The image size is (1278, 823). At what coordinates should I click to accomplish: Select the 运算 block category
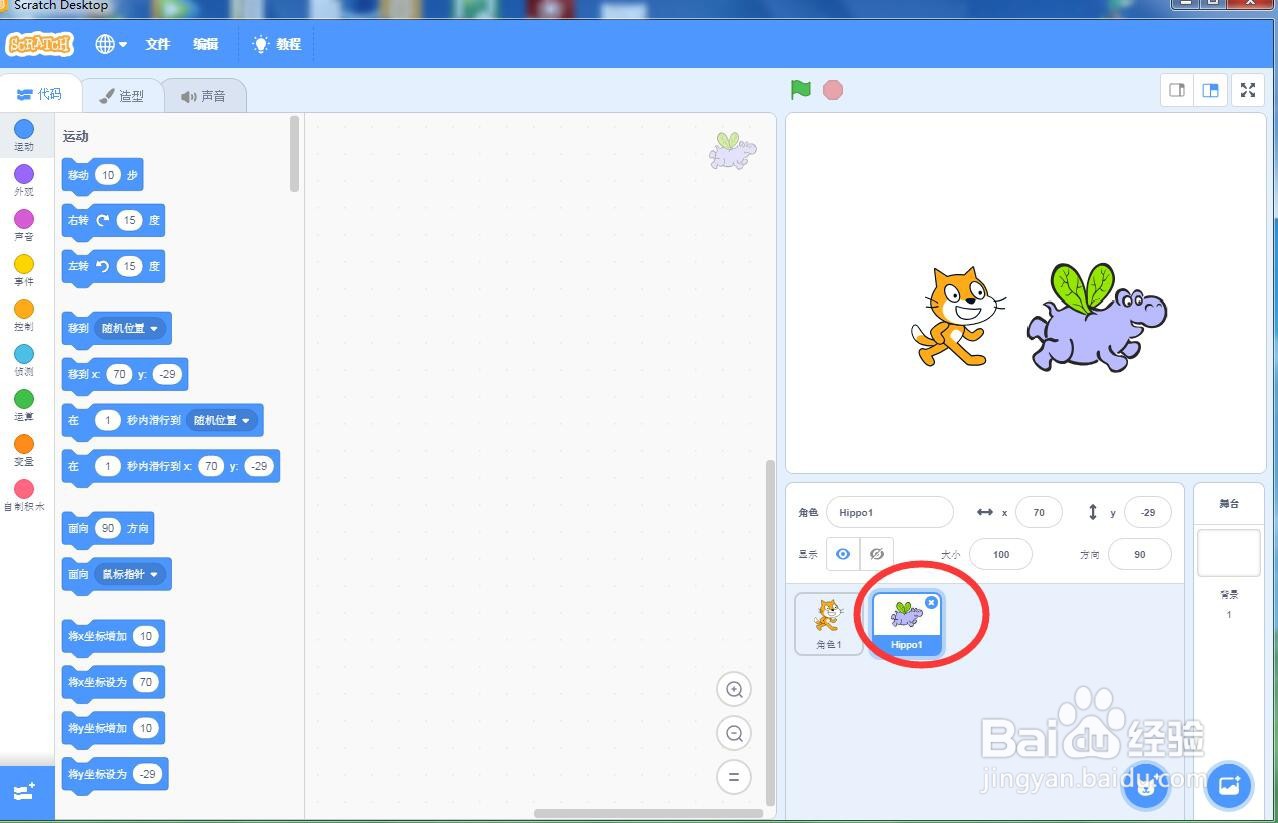(x=24, y=405)
